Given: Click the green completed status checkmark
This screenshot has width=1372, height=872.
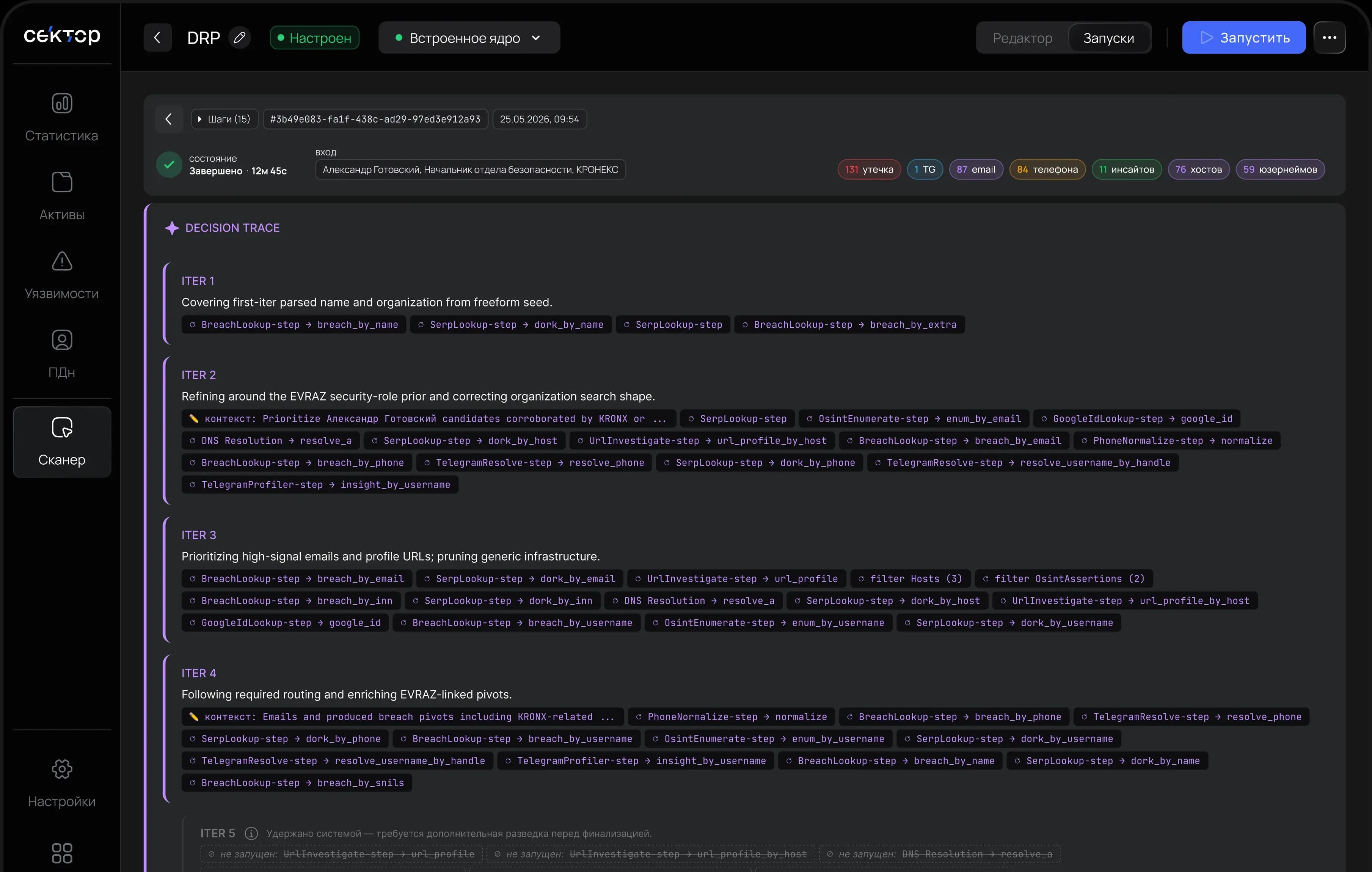Looking at the screenshot, I should coord(169,165).
